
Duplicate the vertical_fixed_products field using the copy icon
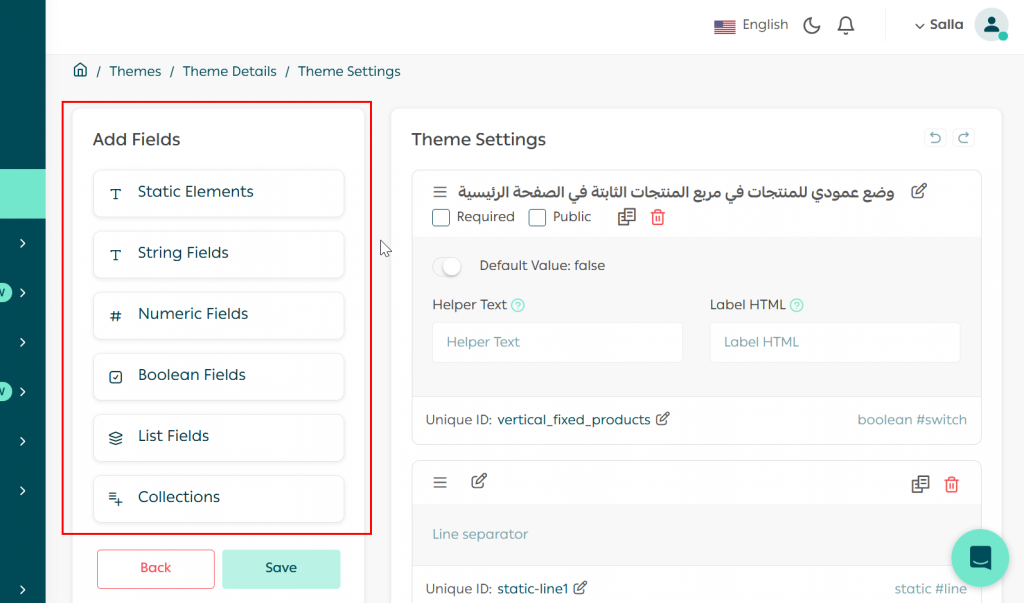click(627, 217)
